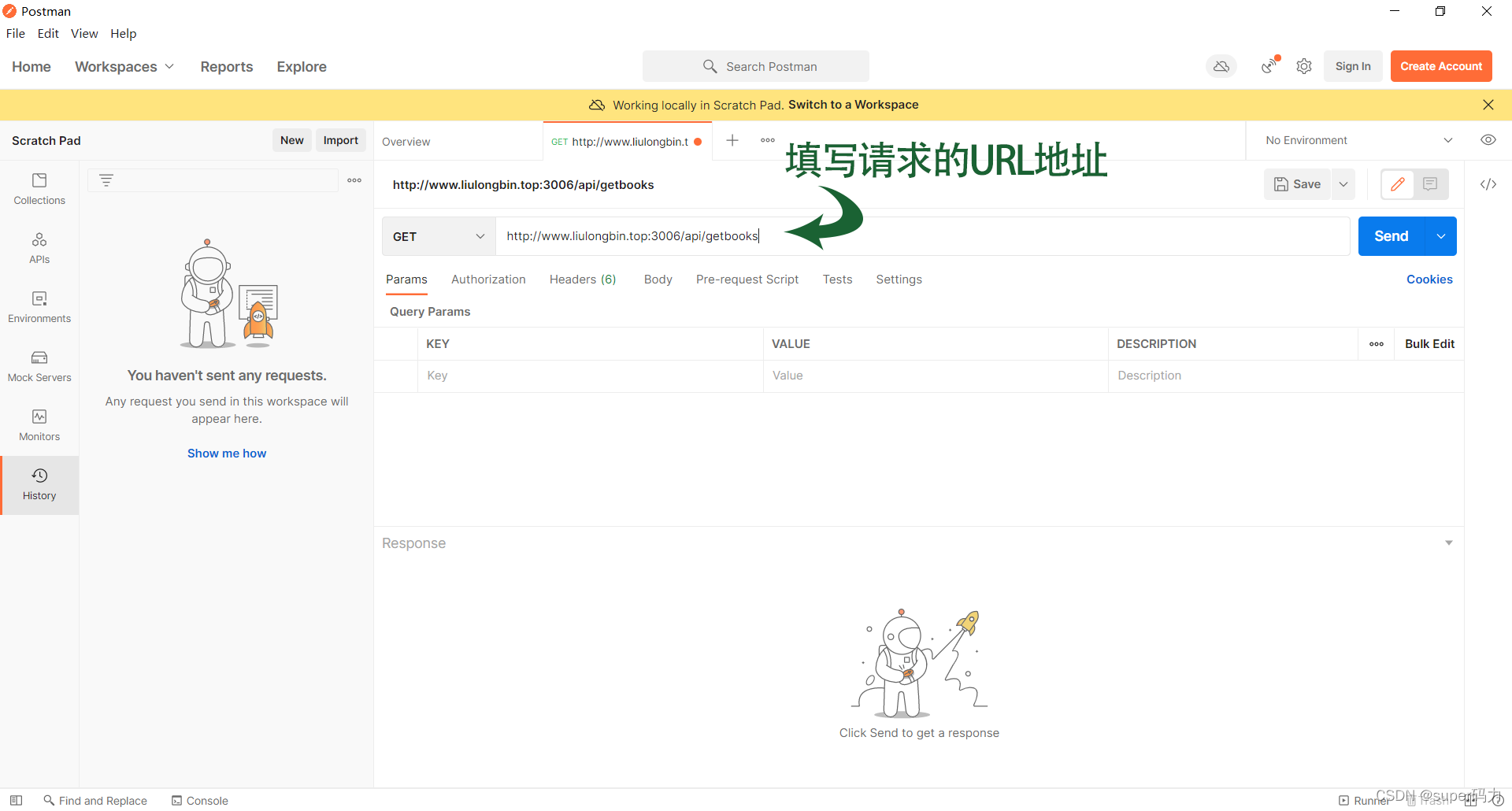Click the history filter icon

(x=106, y=180)
